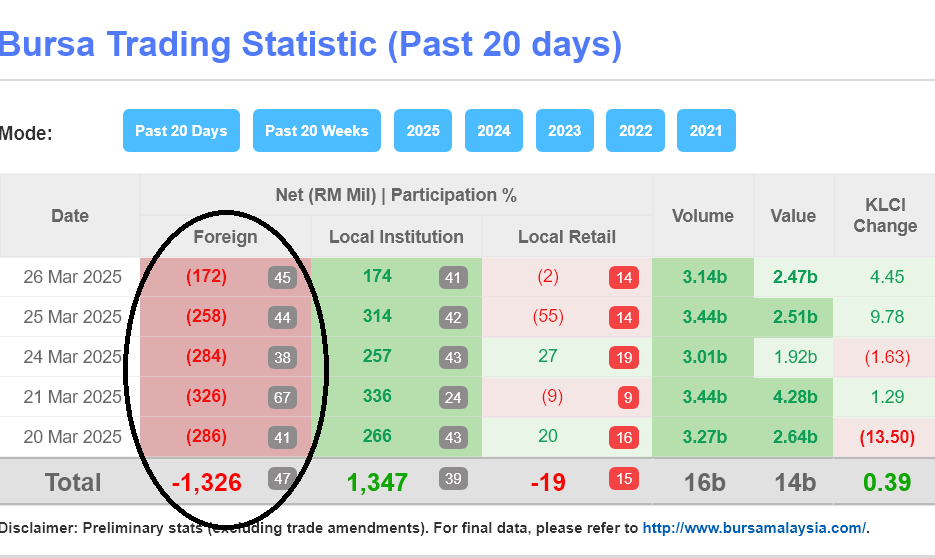Click foreign net value (286)
935x558 pixels.
(206, 436)
